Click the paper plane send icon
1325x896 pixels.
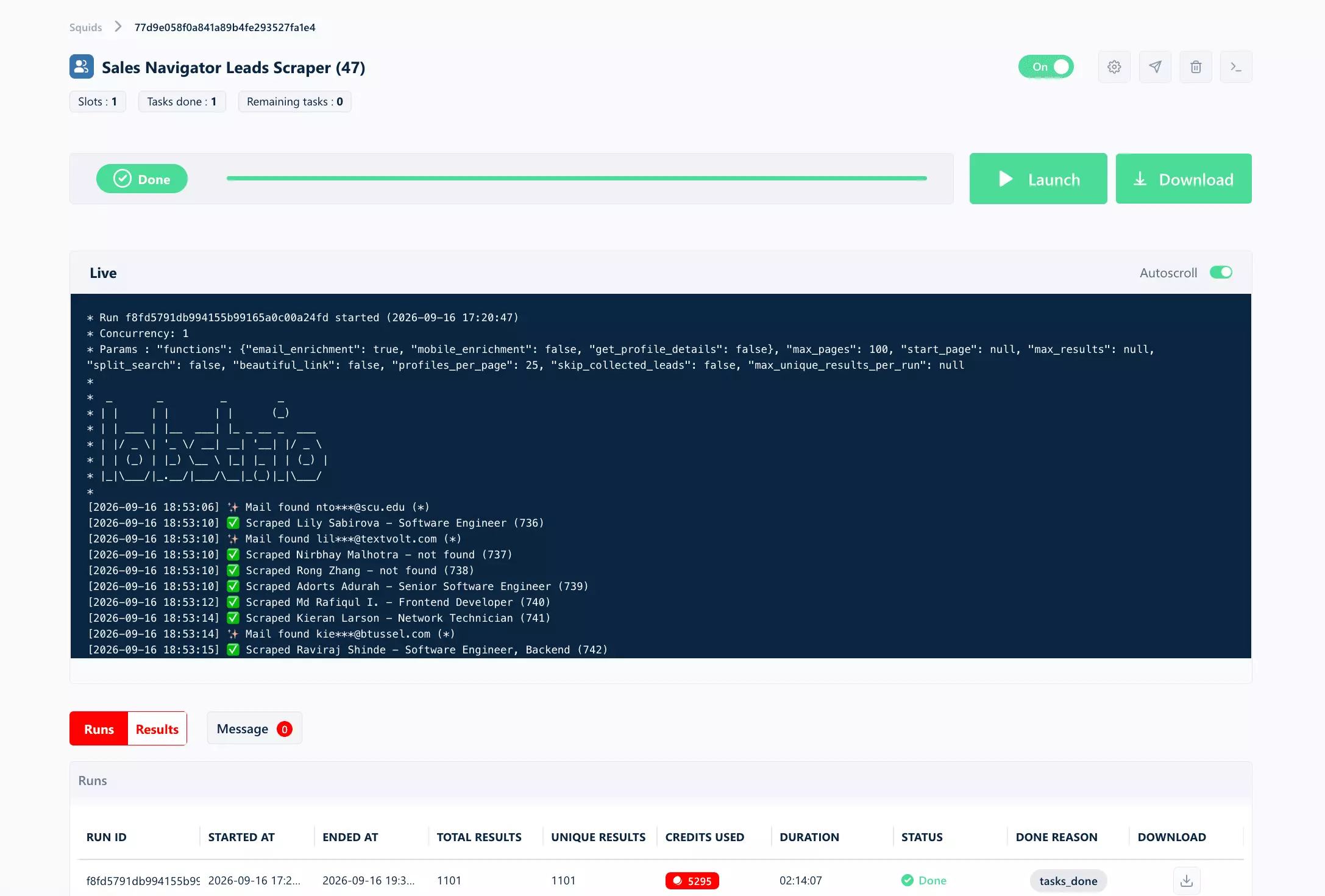click(x=1155, y=67)
